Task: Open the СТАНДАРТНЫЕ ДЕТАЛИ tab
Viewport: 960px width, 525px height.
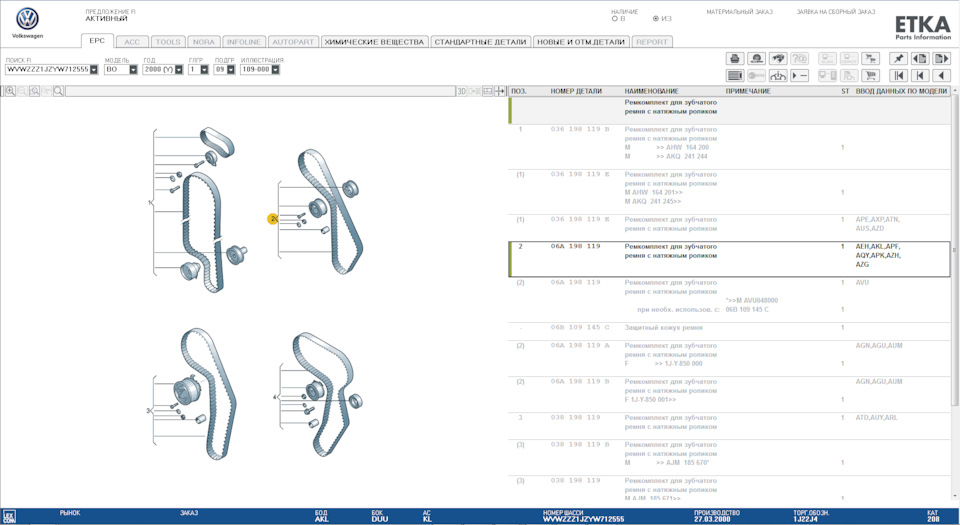Action: [481, 42]
